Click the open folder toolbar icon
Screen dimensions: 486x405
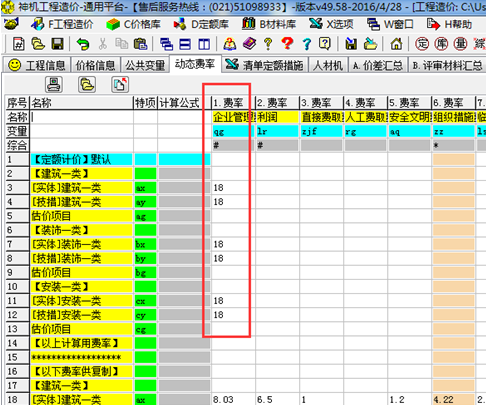(x=38, y=44)
